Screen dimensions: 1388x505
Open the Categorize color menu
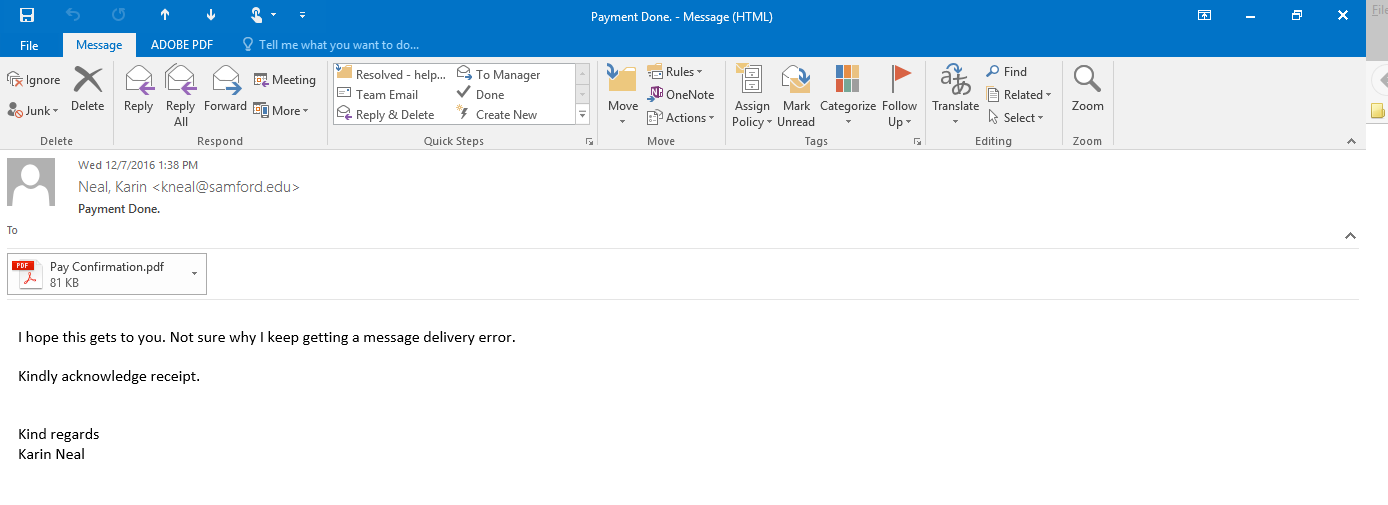[x=848, y=95]
